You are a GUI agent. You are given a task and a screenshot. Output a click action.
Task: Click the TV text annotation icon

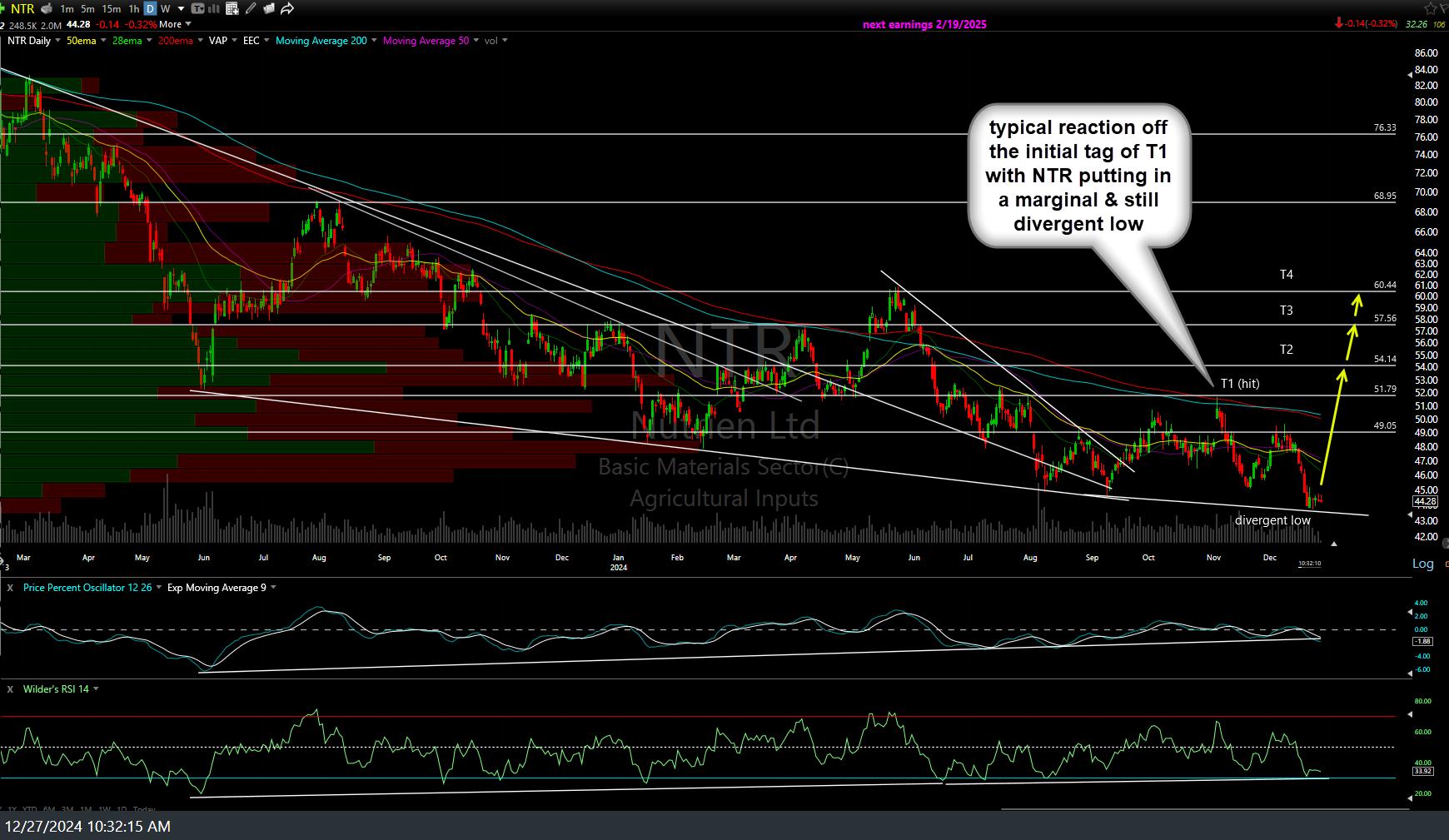[197, 9]
